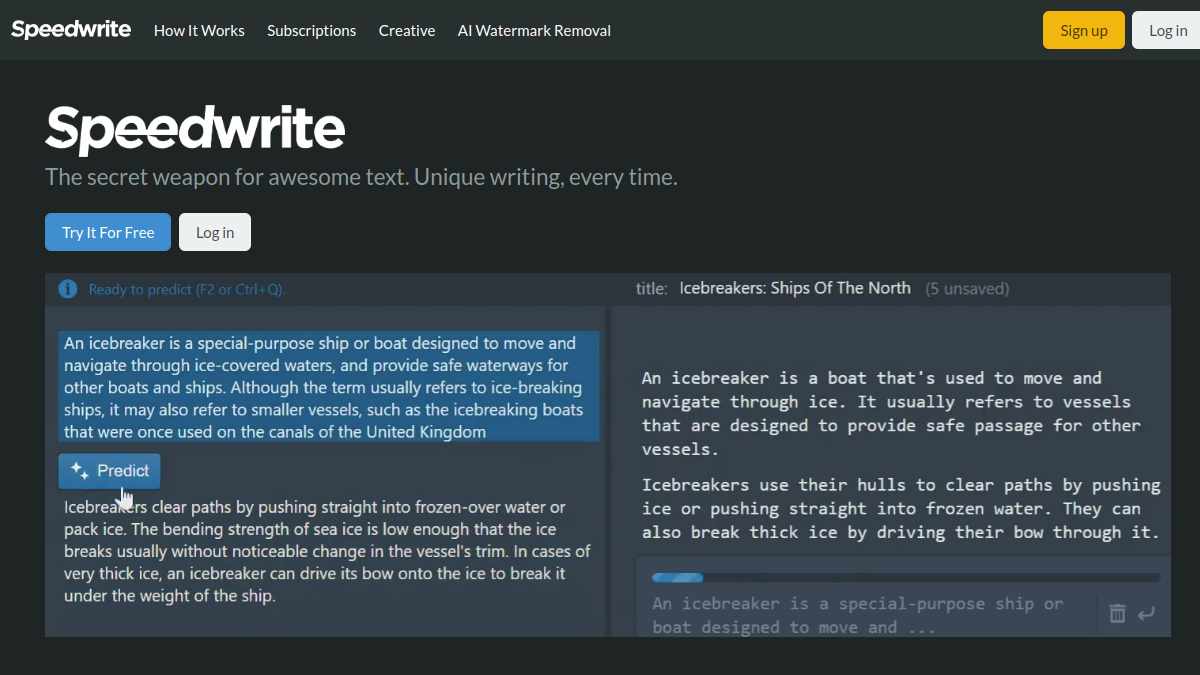Click paragraph starting 'Icebreakers clear paths'

(x=327, y=551)
